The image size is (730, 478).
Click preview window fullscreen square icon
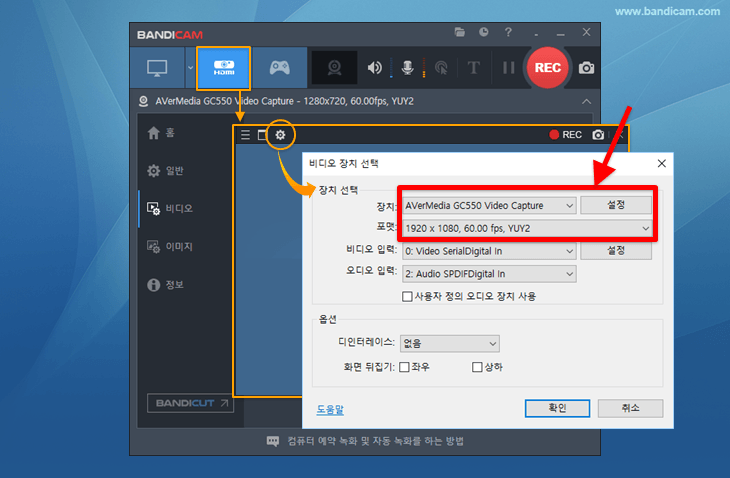tap(262, 135)
